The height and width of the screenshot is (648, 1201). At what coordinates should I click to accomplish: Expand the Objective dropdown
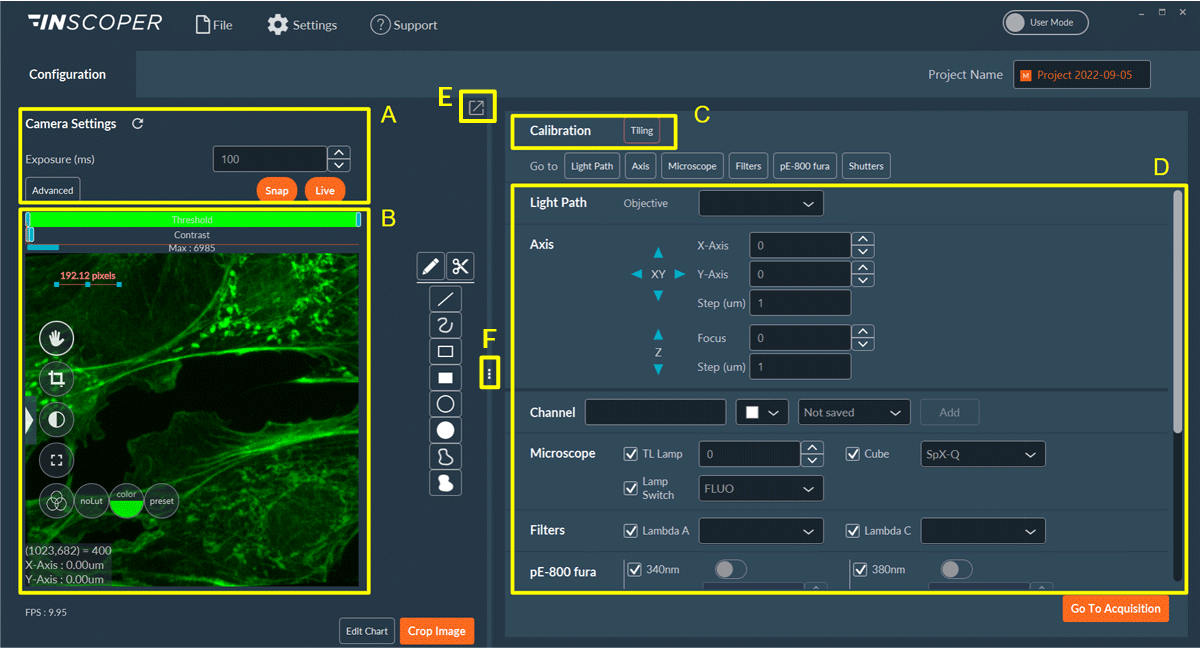pos(761,204)
